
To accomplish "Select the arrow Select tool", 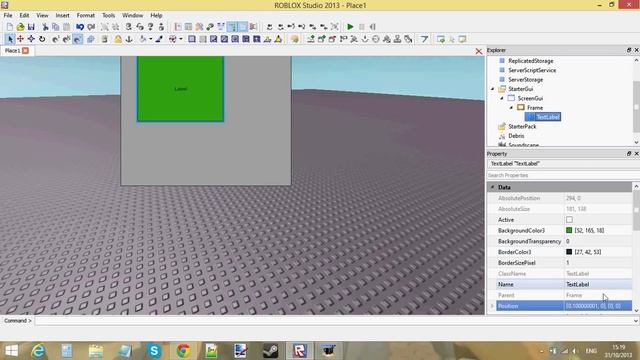I will [x=10, y=39].
